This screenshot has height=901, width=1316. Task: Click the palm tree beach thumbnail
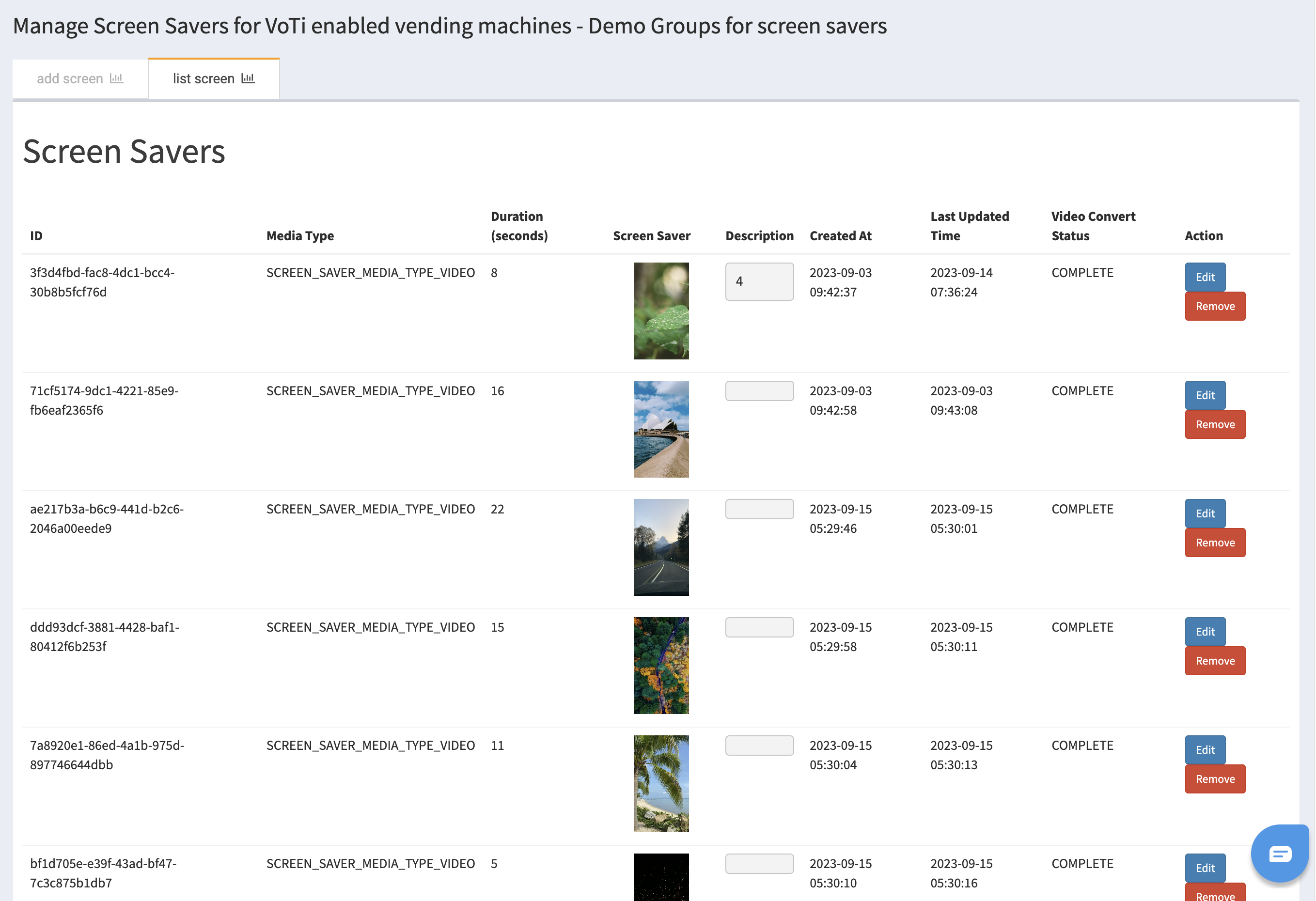(x=661, y=783)
